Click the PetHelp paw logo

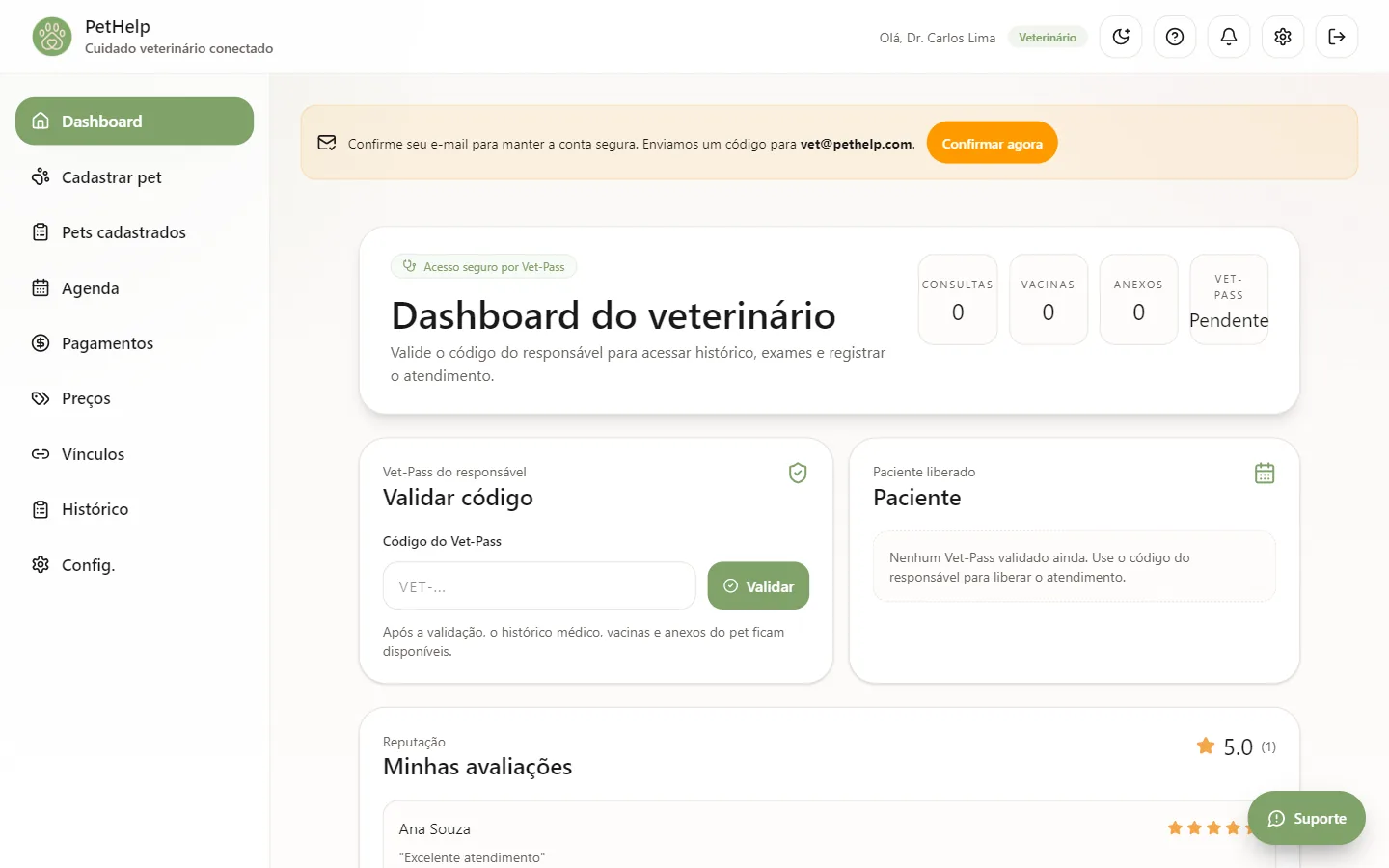pos(52,37)
